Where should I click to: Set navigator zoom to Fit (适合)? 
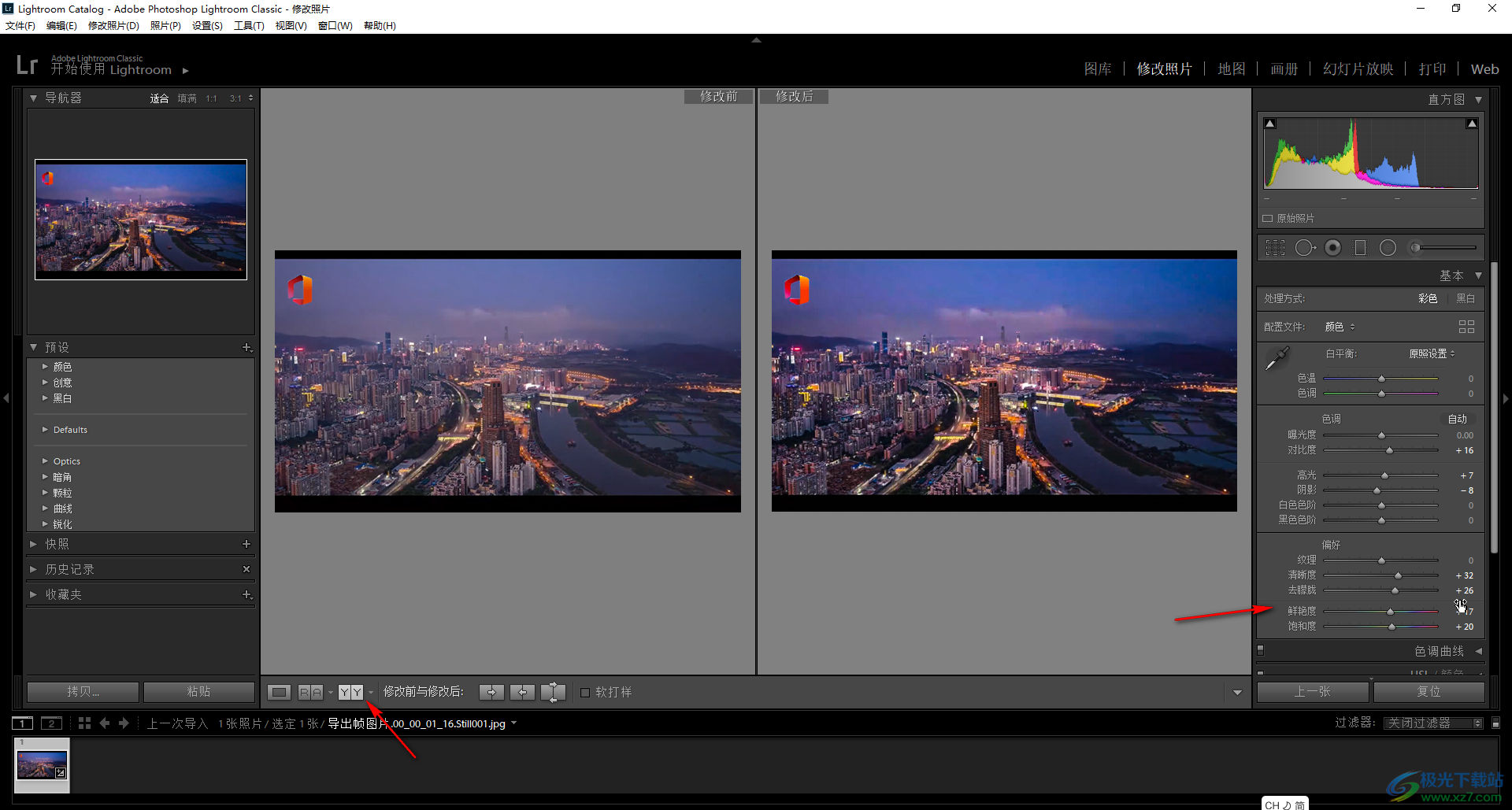point(159,98)
